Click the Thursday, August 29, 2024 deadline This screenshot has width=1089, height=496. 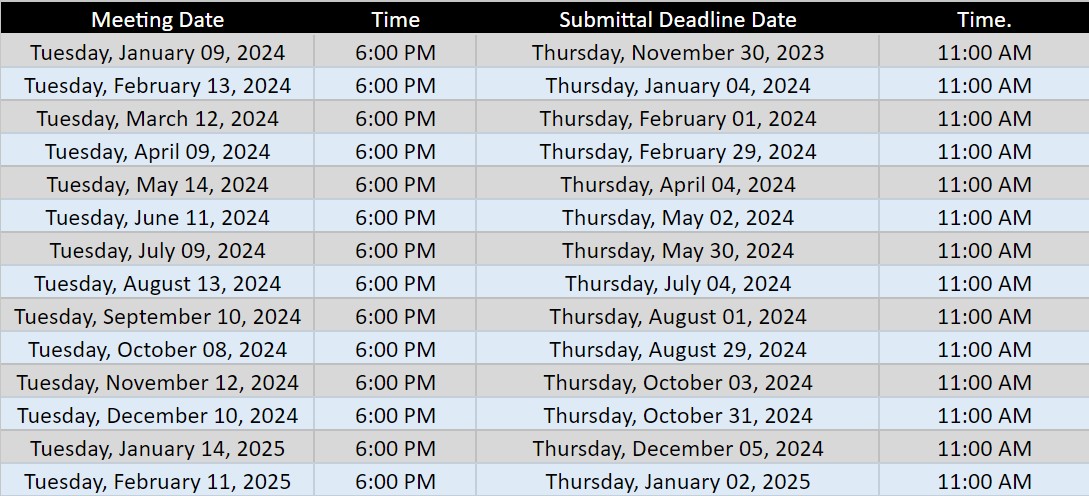(x=677, y=350)
